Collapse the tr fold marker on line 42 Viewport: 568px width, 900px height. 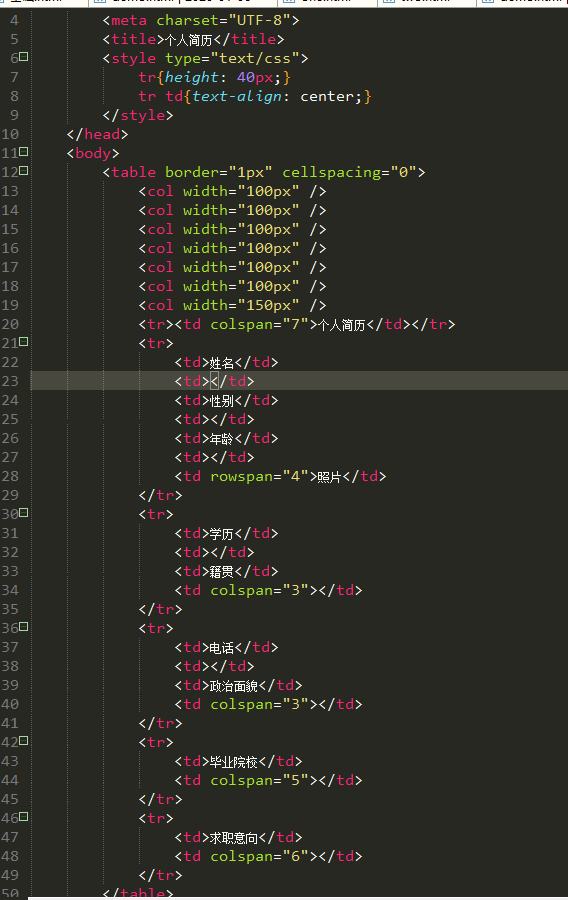(x=24, y=741)
